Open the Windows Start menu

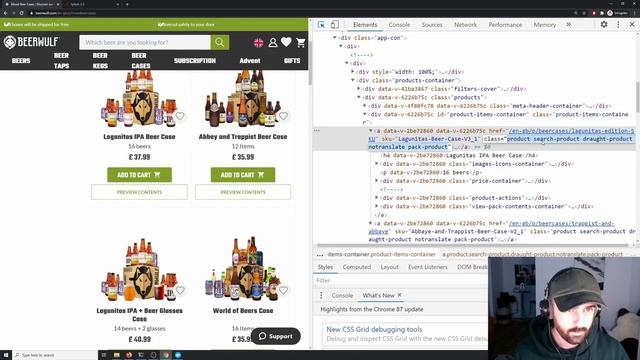[x=6, y=355]
